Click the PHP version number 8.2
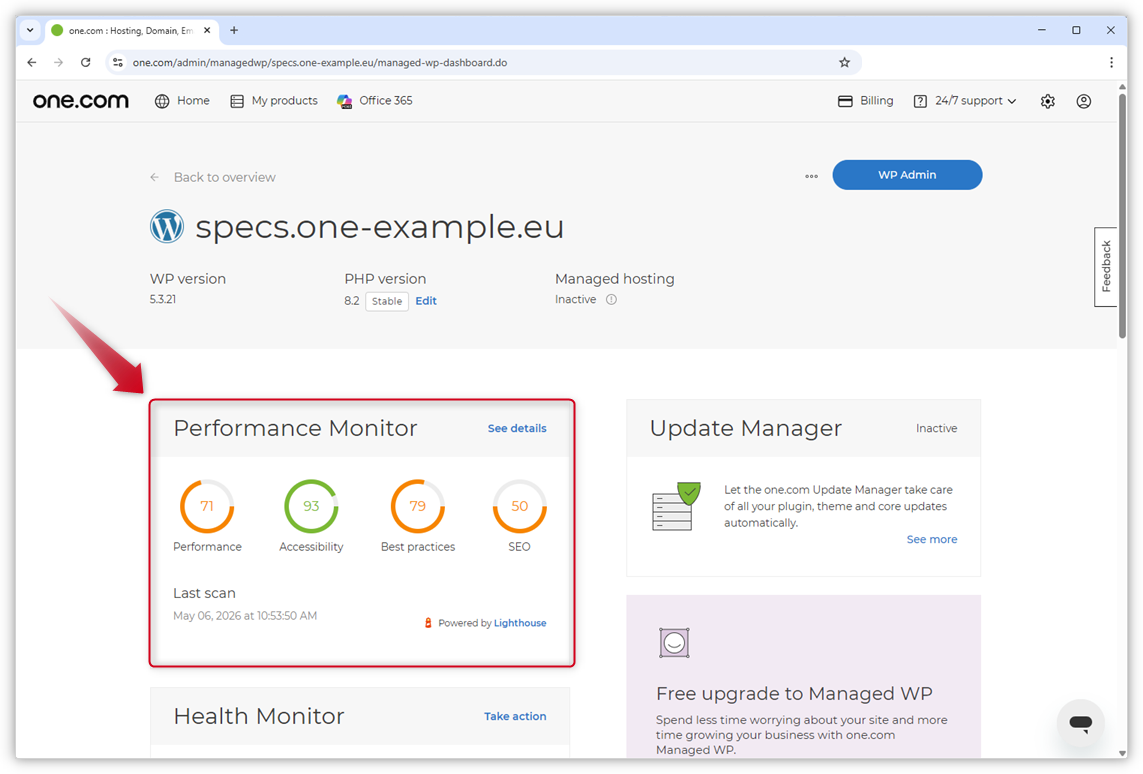Viewport: 1143px width, 774px height. [x=351, y=301]
